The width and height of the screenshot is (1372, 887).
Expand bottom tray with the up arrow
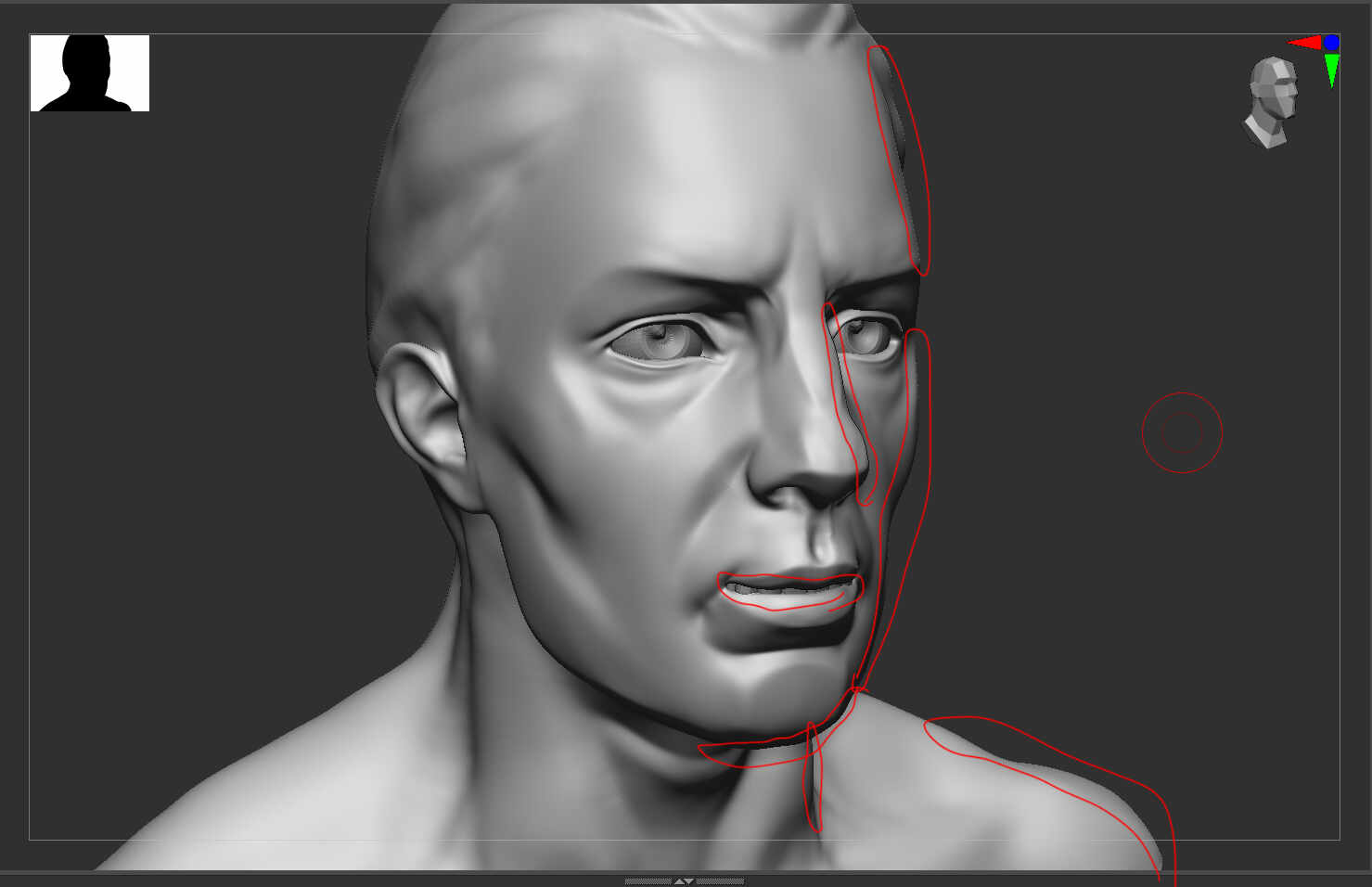(x=679, y=881)
